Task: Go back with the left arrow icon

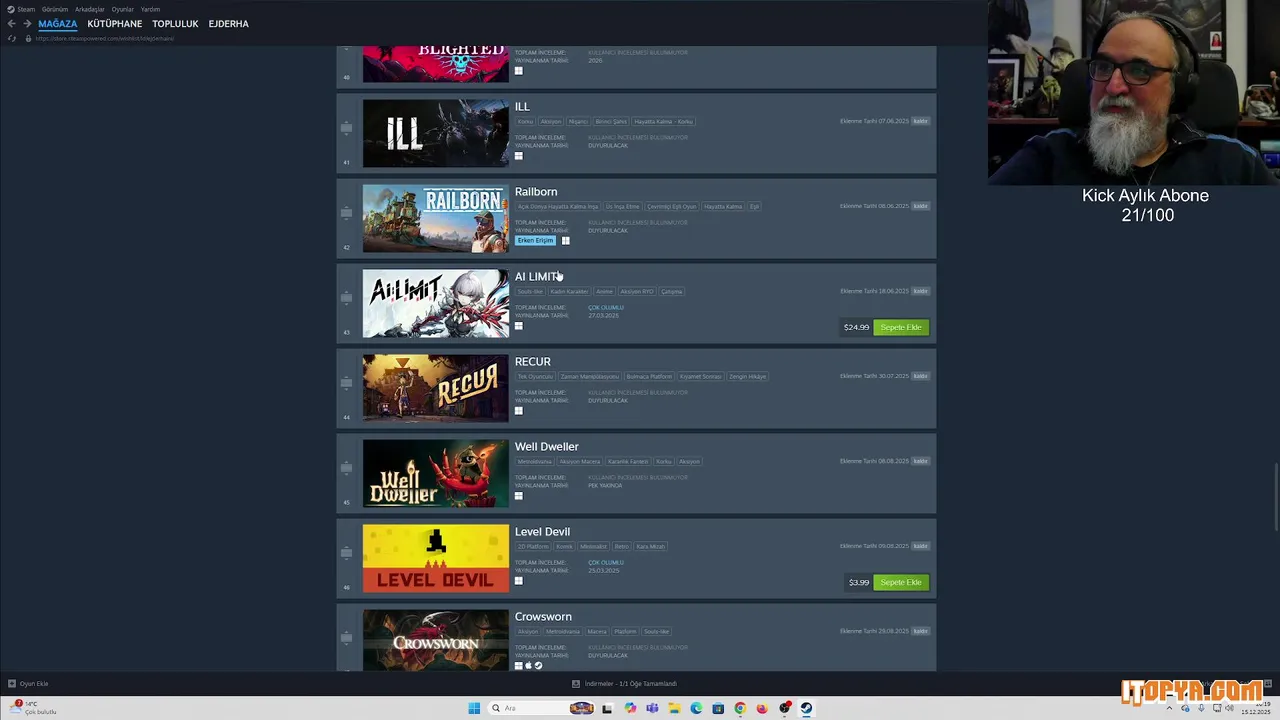Action: tap(12, 24)
